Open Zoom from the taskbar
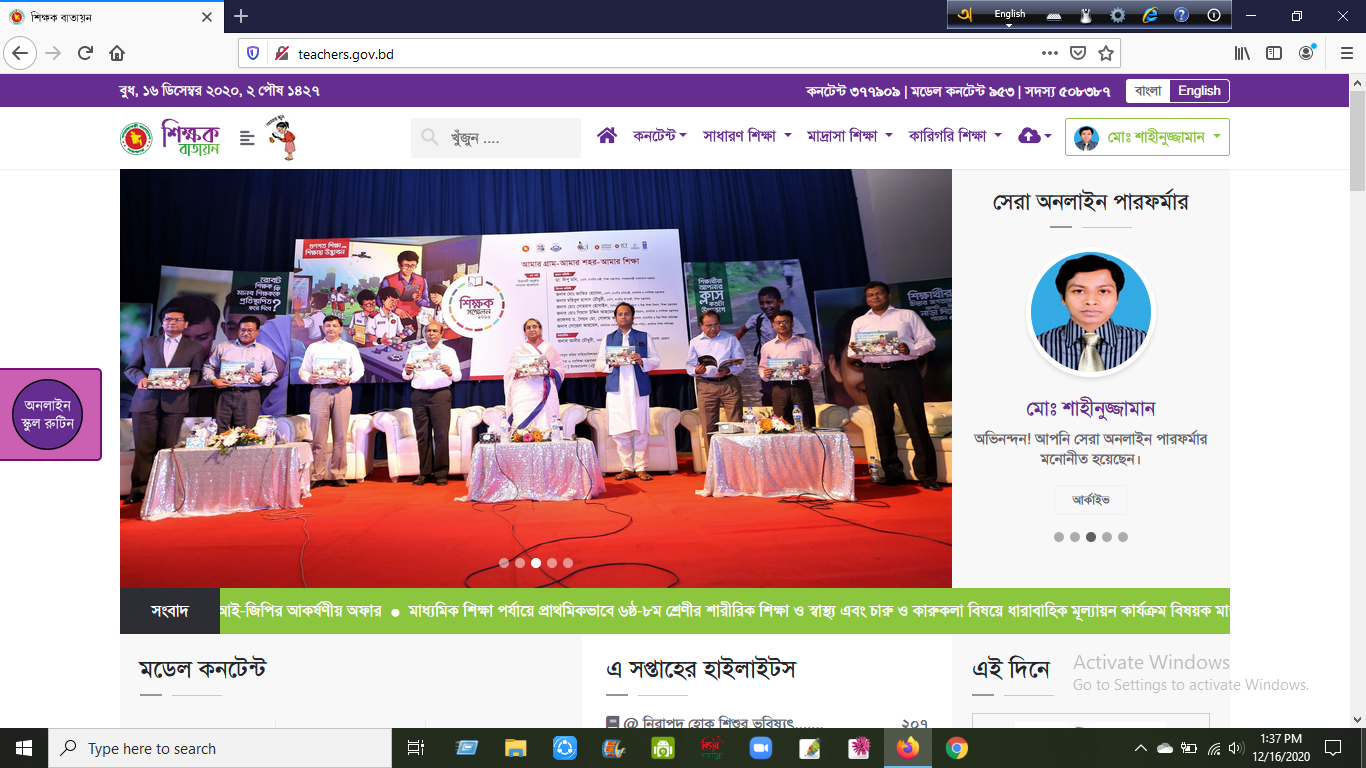Viewport: 1366px width, 768px height. click(761, 748)
